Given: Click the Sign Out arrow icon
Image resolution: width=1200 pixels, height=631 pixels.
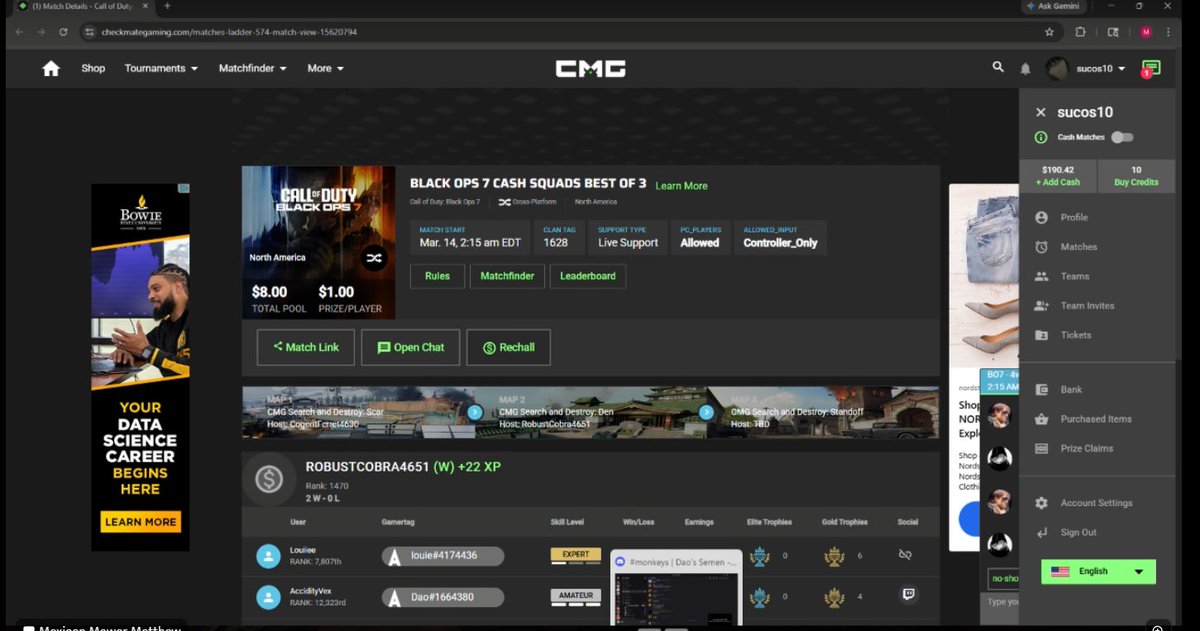Looking at the screenshot, I should tap(1042, 533).
